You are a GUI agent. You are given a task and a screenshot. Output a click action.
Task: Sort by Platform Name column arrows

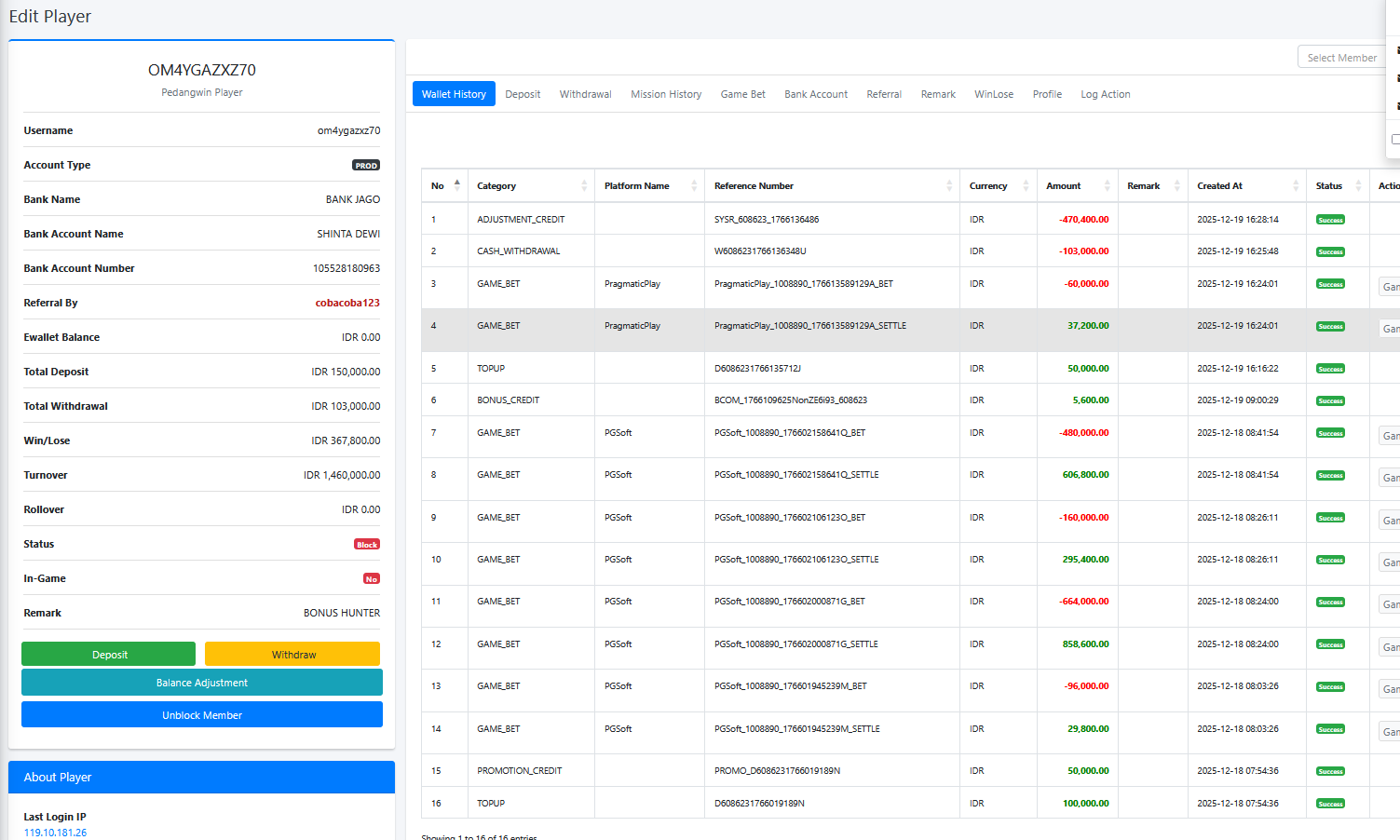tap(694, 186)
